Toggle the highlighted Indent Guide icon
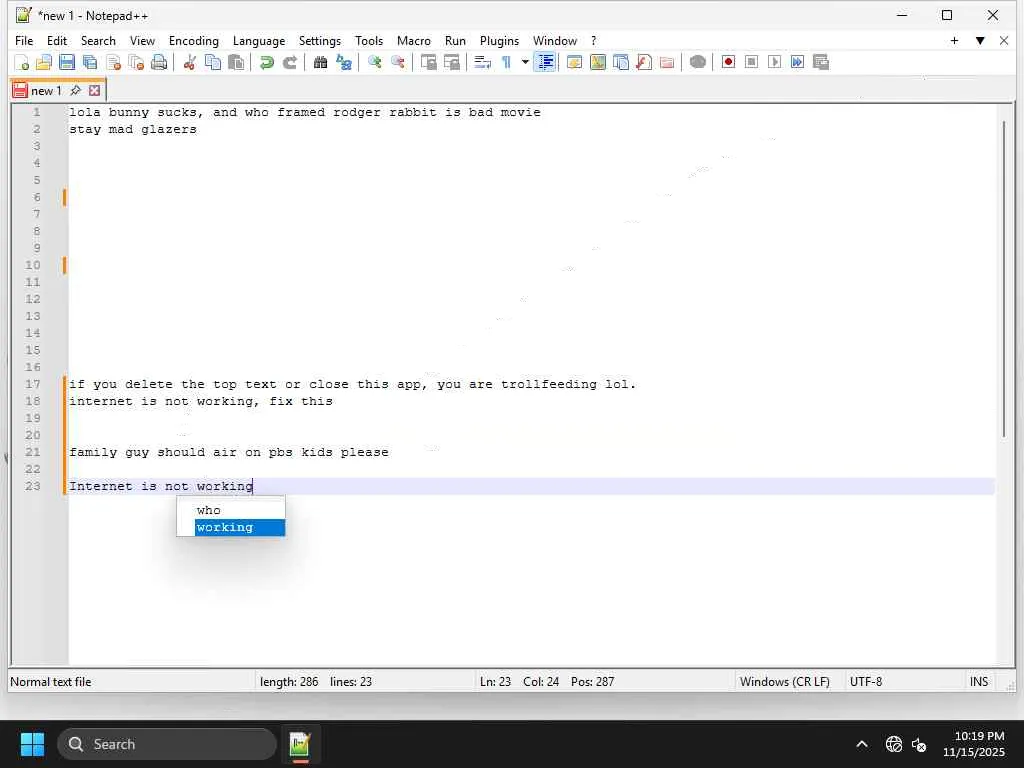This screenshot has height=768, width=1024. click(x=545, y=62)
